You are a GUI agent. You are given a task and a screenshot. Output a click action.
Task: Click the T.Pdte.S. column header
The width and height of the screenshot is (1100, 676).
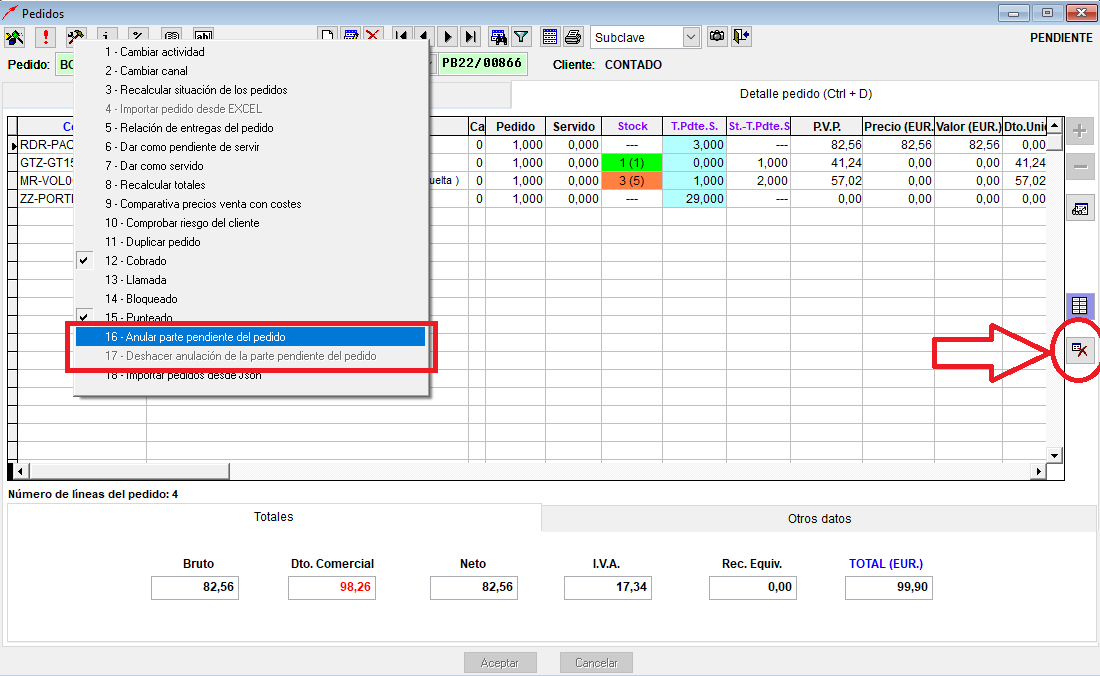tap(695, 126)
